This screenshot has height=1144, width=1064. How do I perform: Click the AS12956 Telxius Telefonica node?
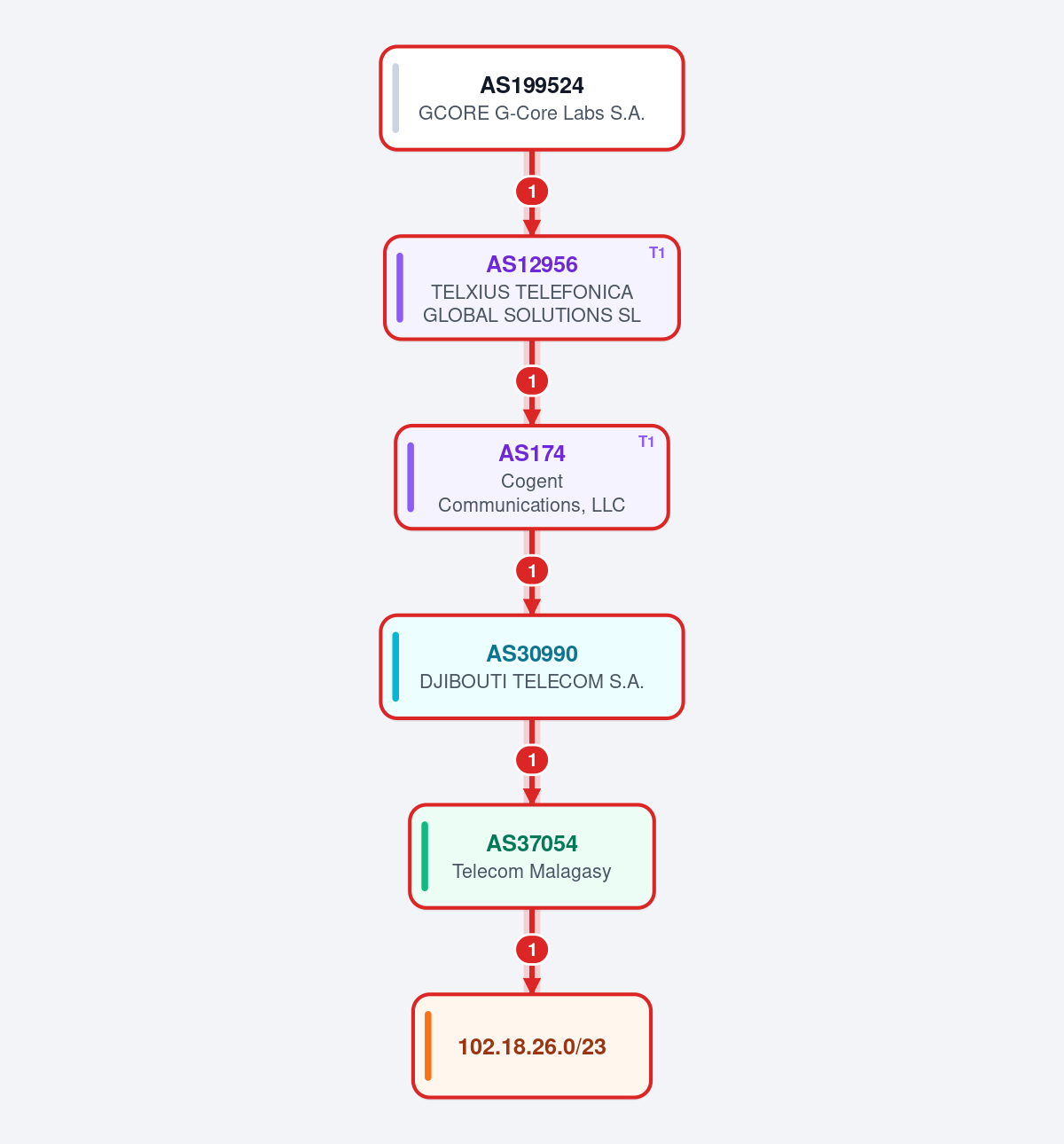tap(532, 287)
